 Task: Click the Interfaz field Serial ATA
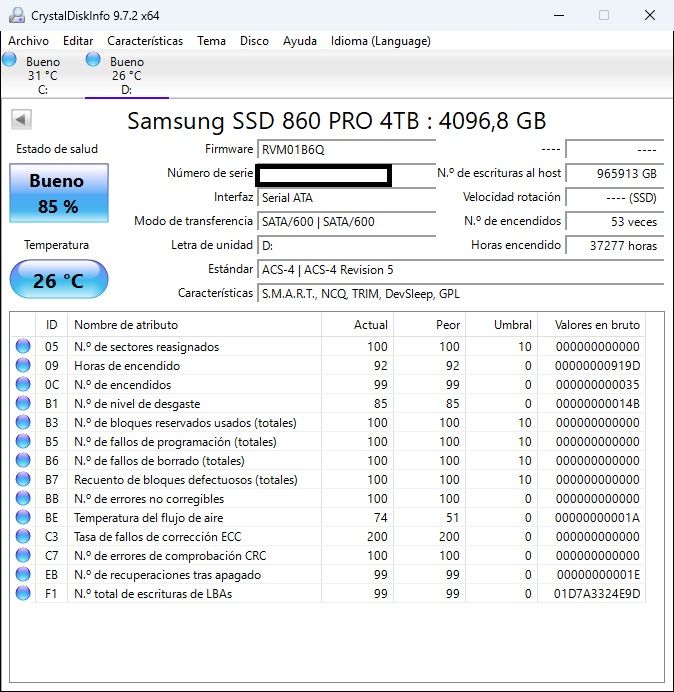[346, 197]
